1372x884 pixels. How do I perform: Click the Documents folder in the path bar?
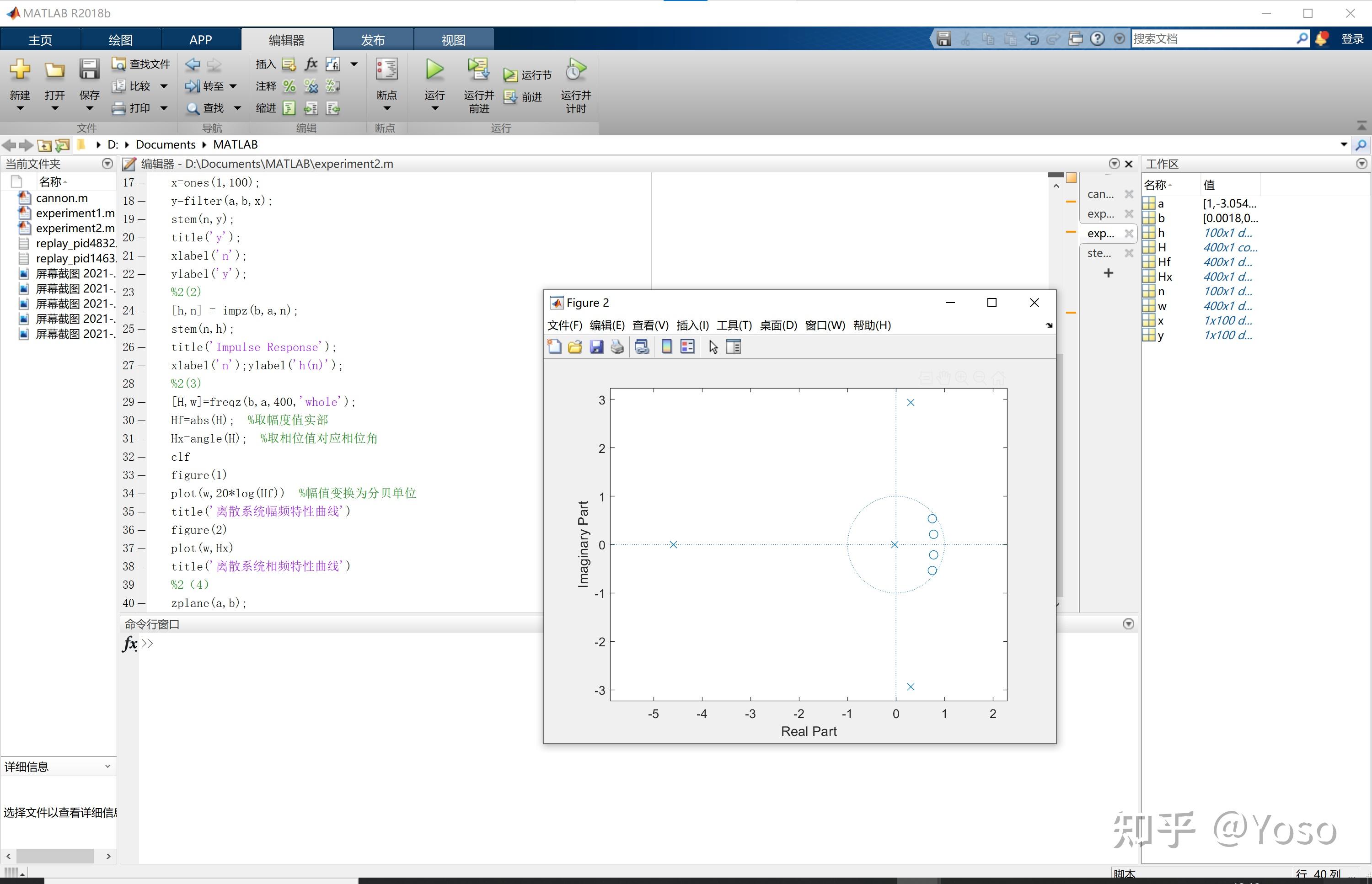click(x=166, y=144)
